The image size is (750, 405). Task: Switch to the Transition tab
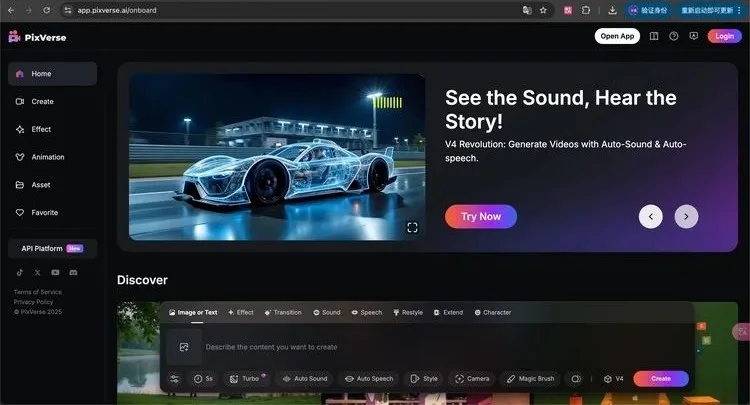[283, 312]
